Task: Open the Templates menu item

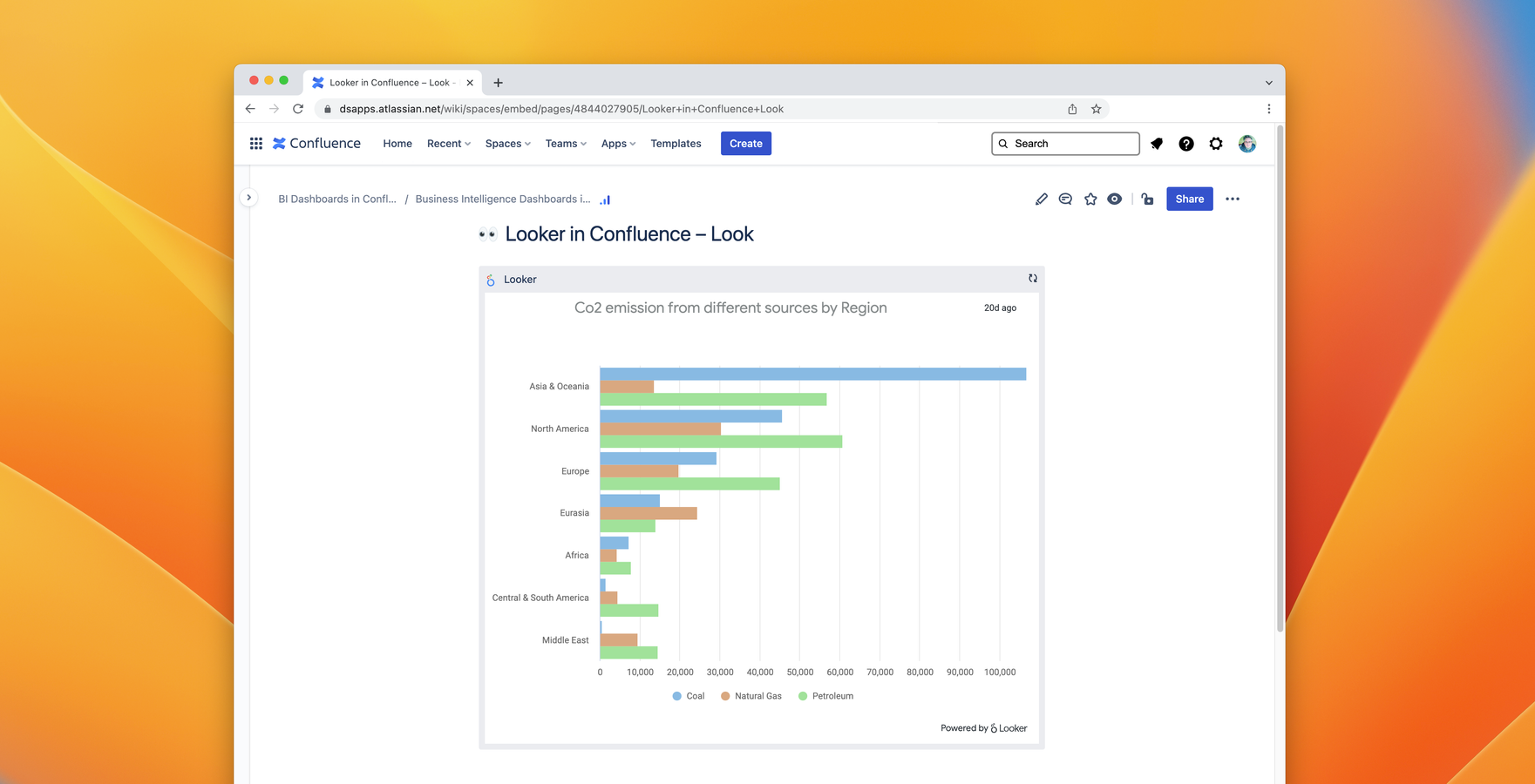Action: click(676, 144)
